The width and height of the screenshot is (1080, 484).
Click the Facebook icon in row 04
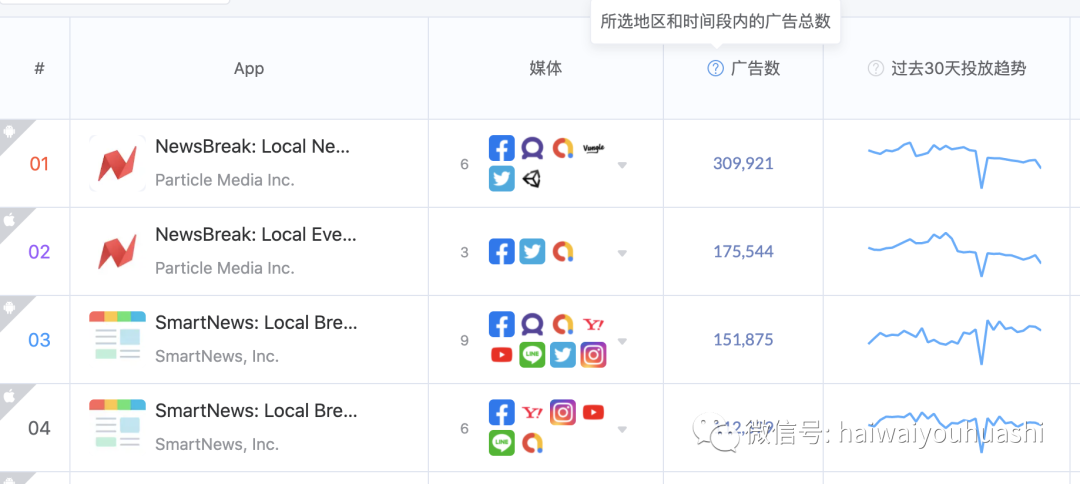tap(501, 412)
